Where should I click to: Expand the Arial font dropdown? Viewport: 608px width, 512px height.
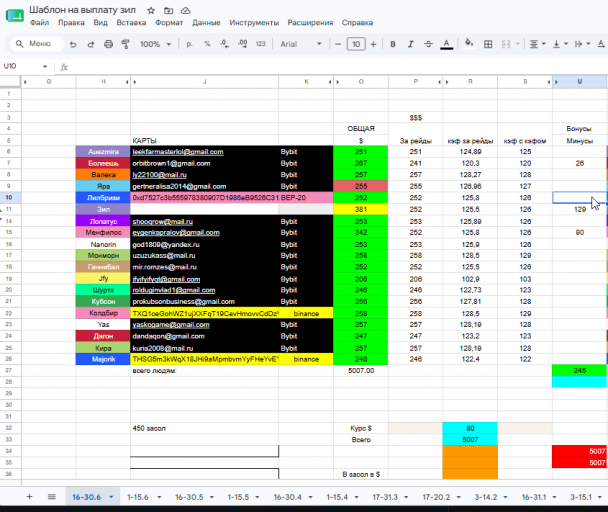pos(301,44)
